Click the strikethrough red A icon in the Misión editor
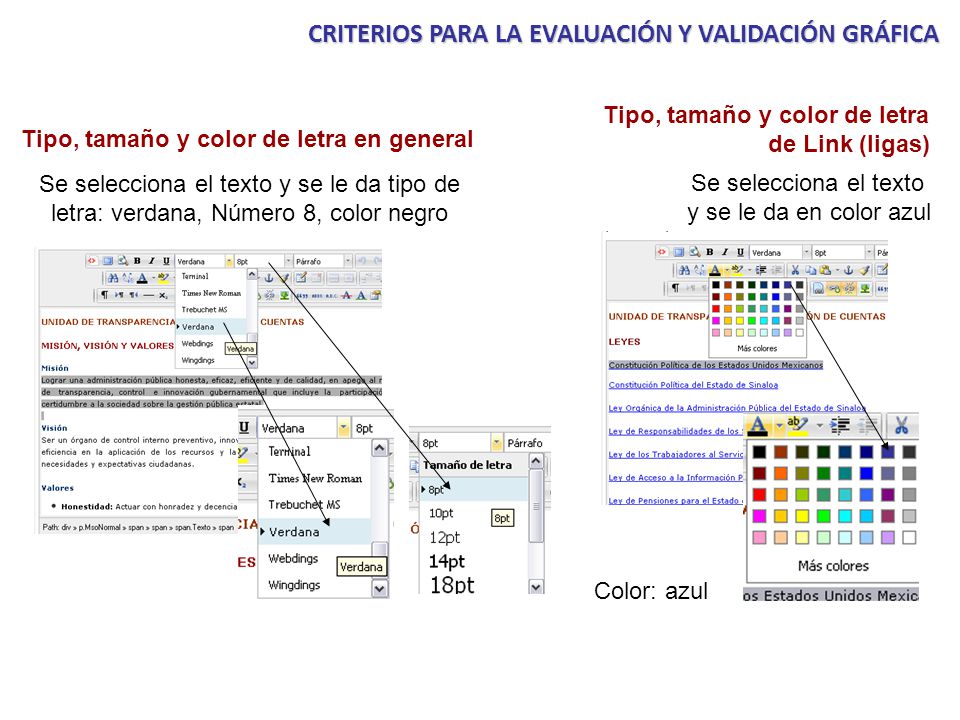 (x=347, y=295)
